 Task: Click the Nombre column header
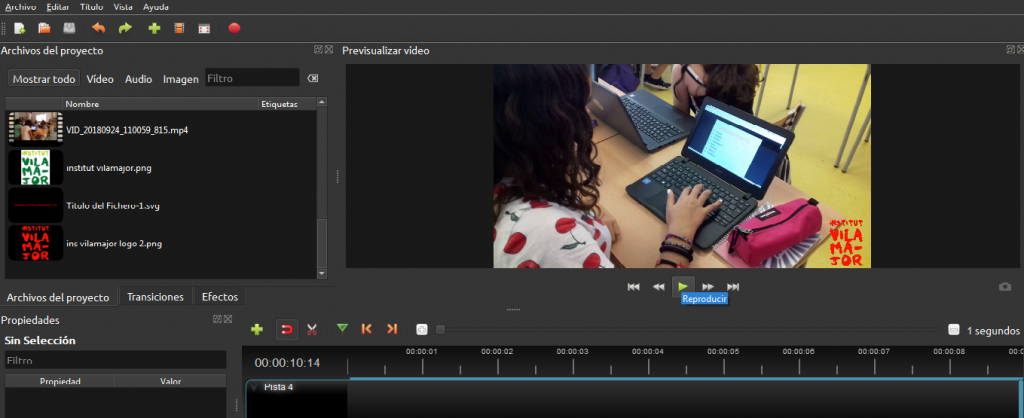(x=82, y=104)
